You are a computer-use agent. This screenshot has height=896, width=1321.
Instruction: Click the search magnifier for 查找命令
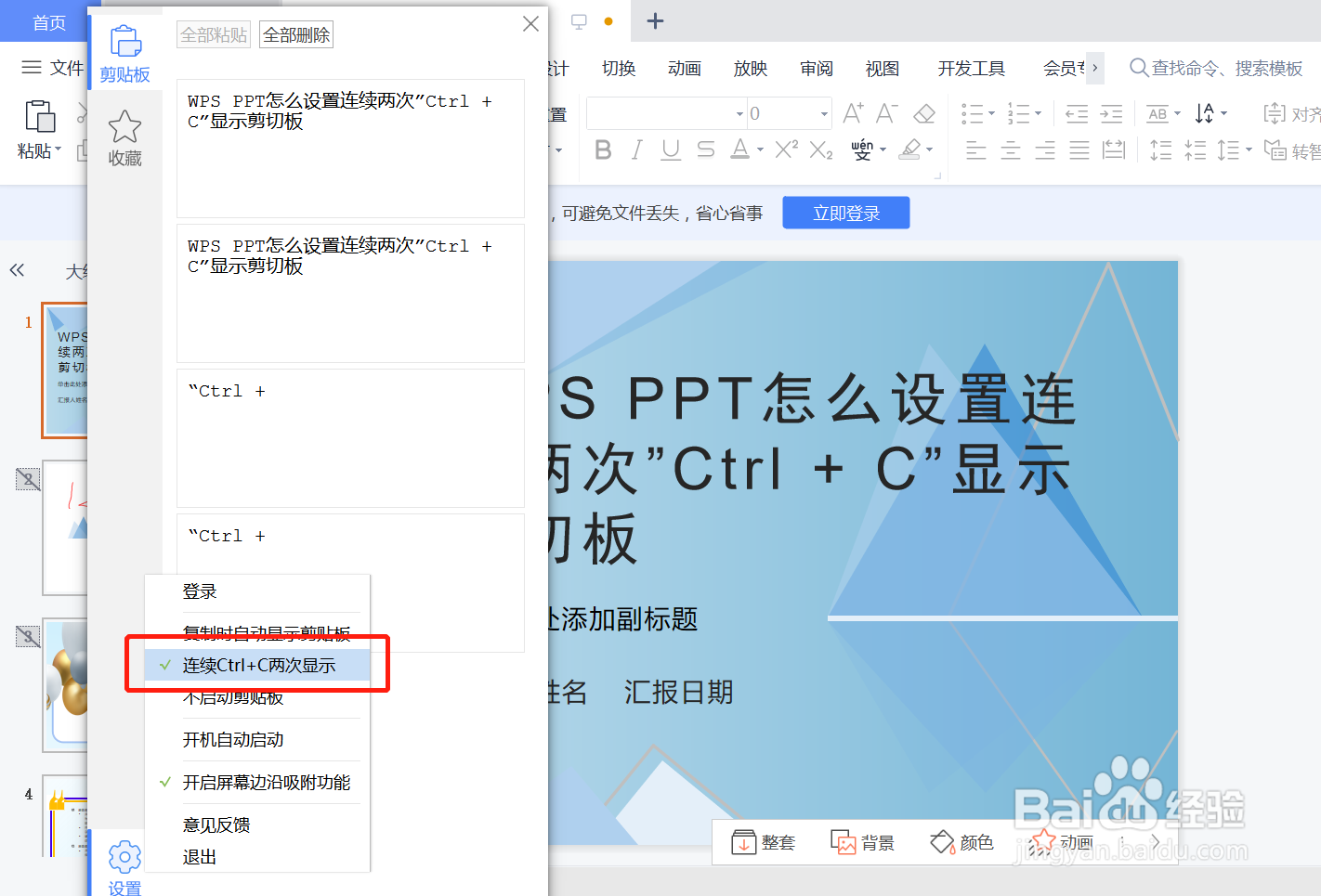tap(1138, 68)
